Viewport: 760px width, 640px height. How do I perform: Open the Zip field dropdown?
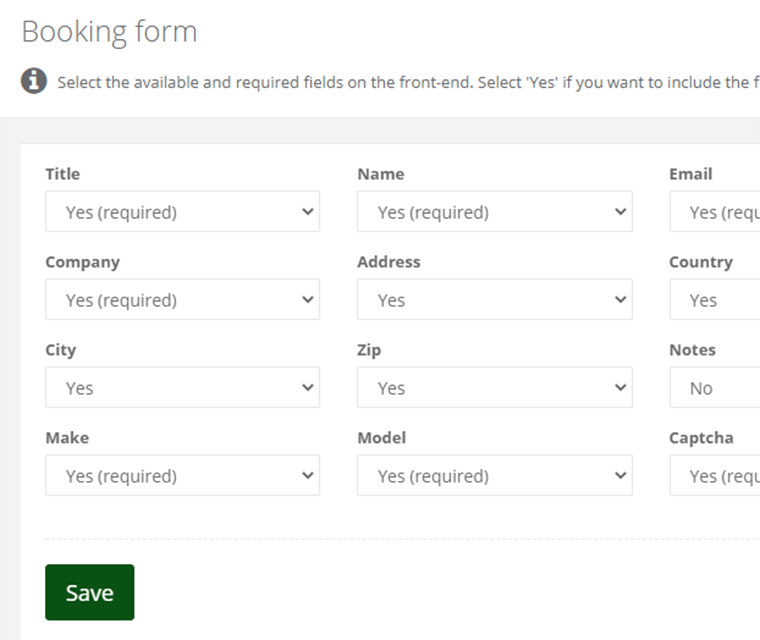click(494, 387)
